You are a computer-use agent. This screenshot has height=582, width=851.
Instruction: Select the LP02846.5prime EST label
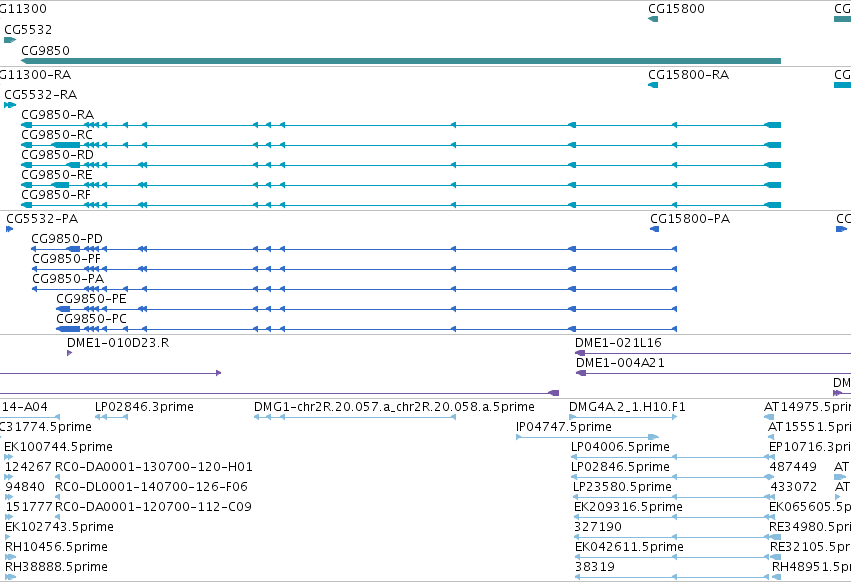[x=620, y=467]
